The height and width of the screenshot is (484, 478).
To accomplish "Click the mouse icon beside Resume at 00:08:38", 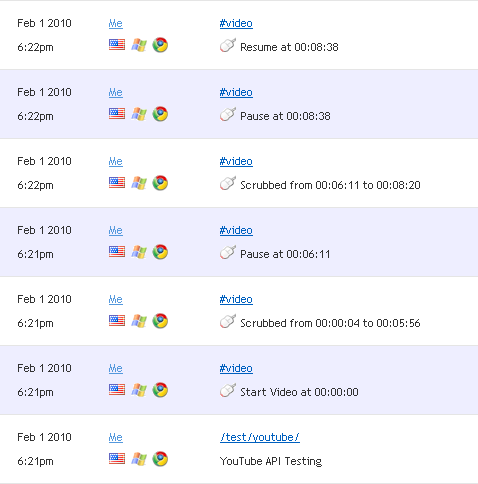I will 228,45.
